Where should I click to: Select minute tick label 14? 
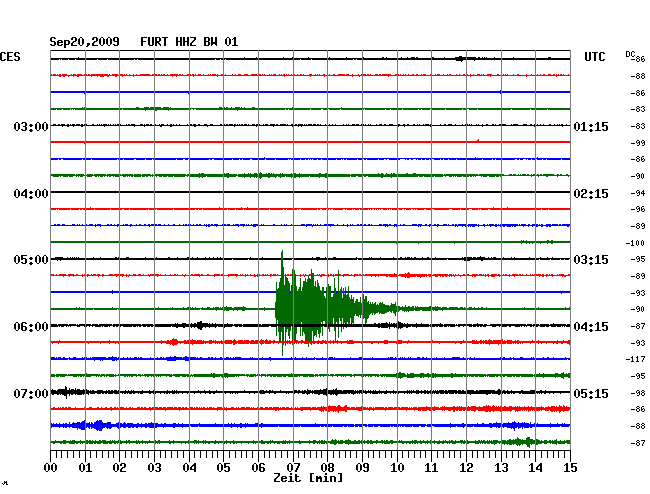click(535, 468)
